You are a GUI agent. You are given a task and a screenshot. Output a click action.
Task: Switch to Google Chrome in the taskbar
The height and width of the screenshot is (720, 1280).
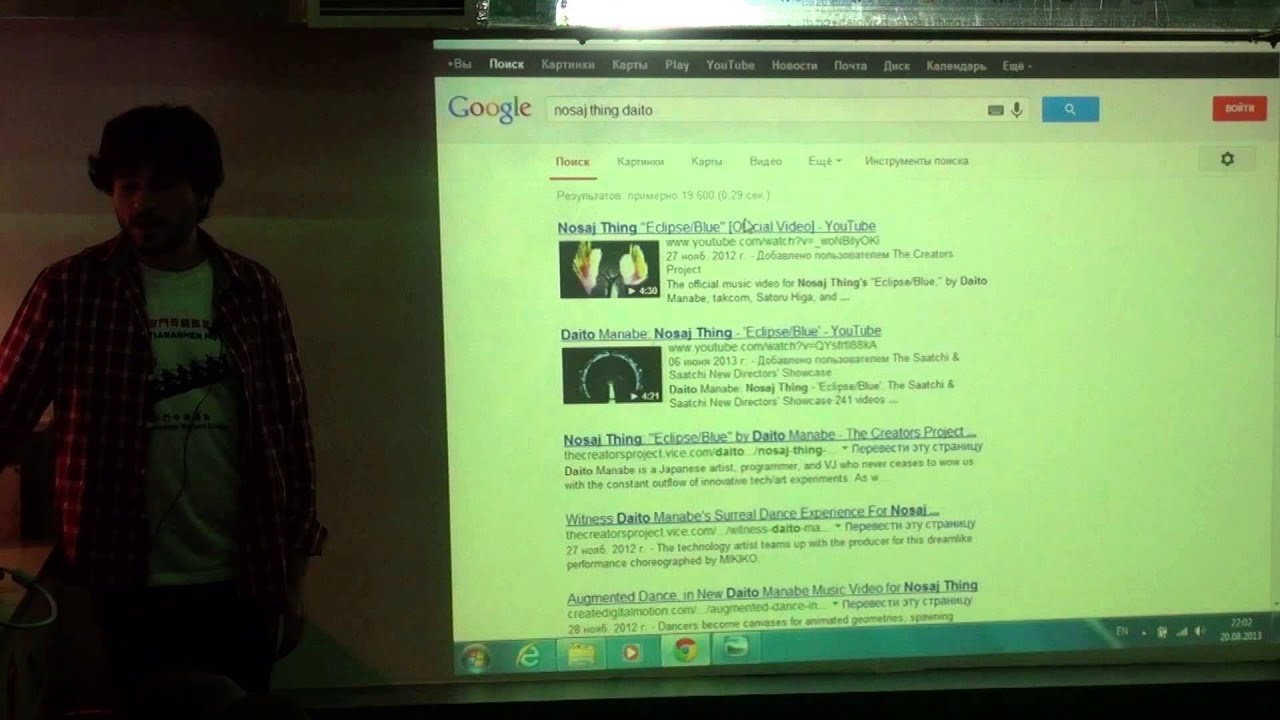pyautogui.click(x=685, y=650)
